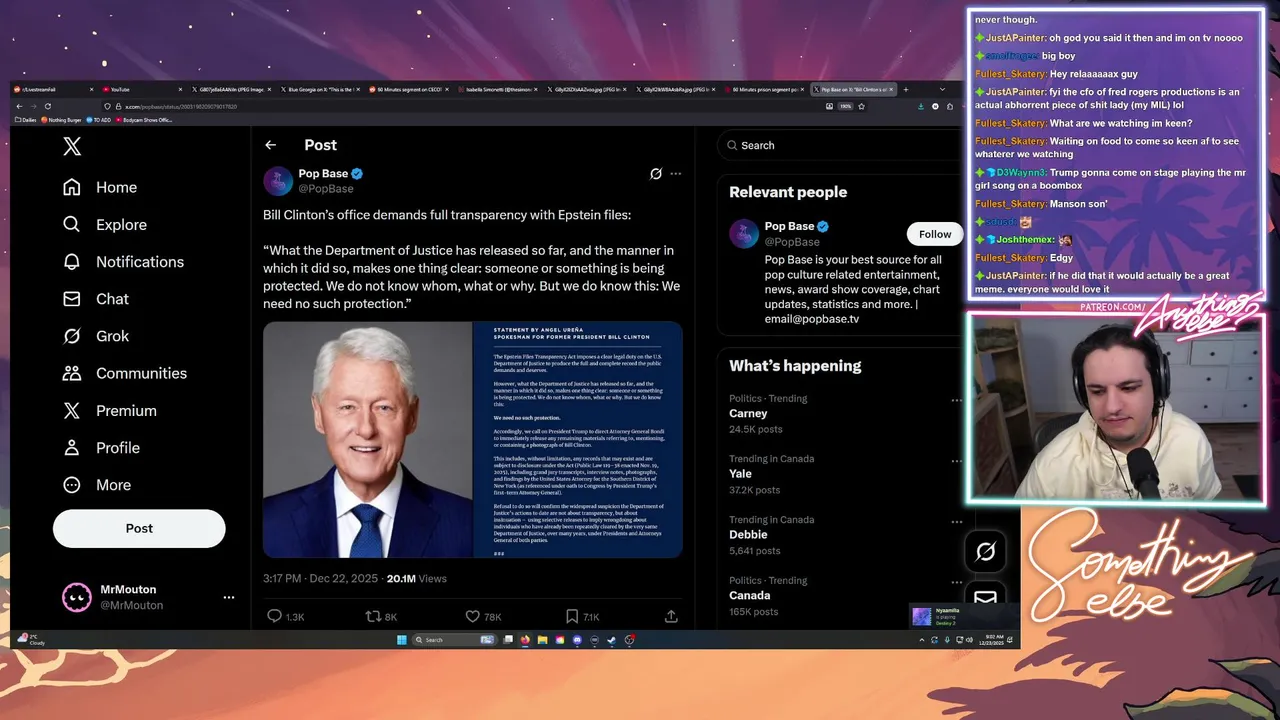Viewport: 1280px width, 720px height.
Task: Open Firefox from the taskbar
Action: (525, 640)
